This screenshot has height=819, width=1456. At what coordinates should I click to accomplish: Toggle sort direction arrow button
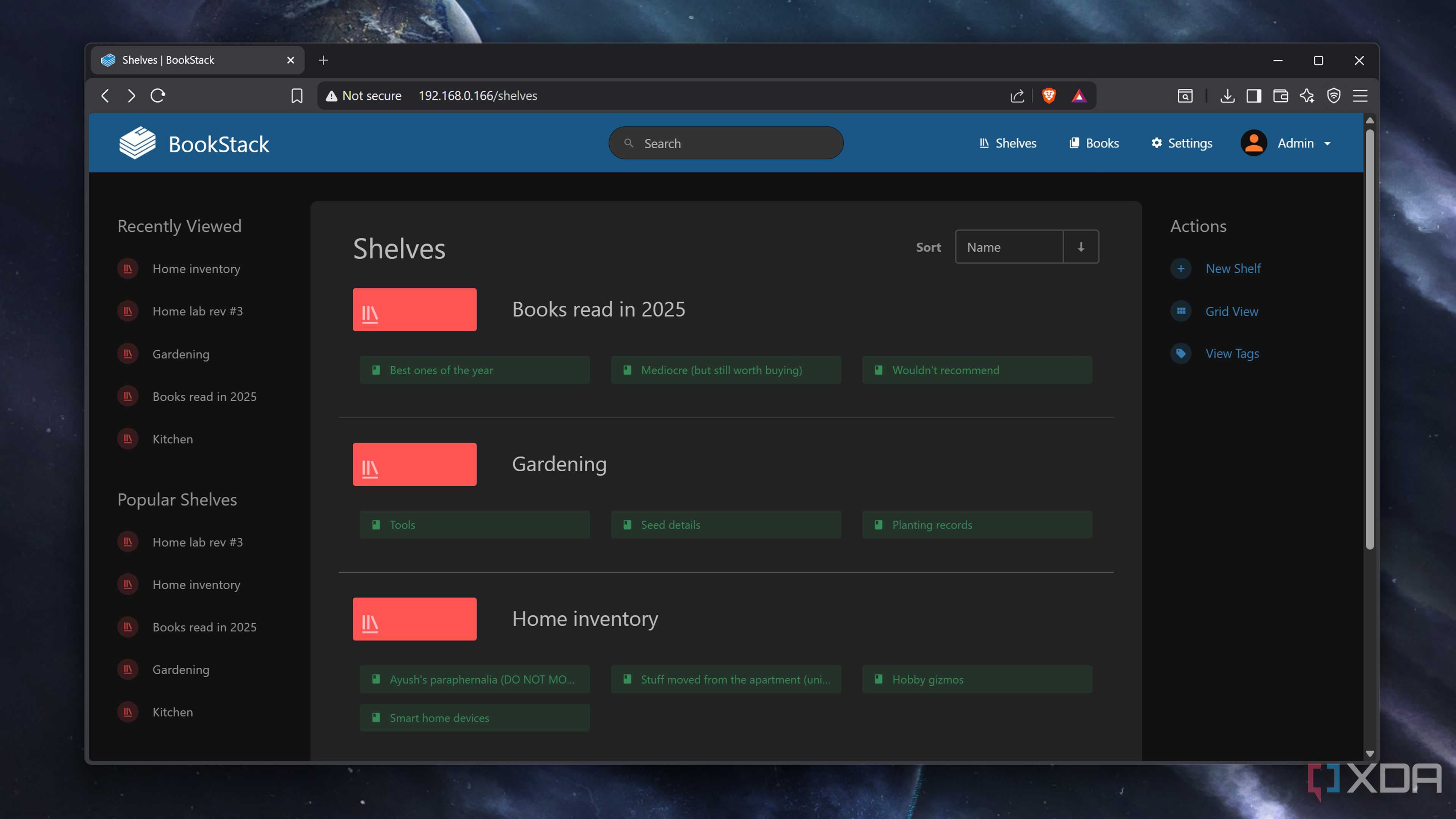pos(1081,246)
